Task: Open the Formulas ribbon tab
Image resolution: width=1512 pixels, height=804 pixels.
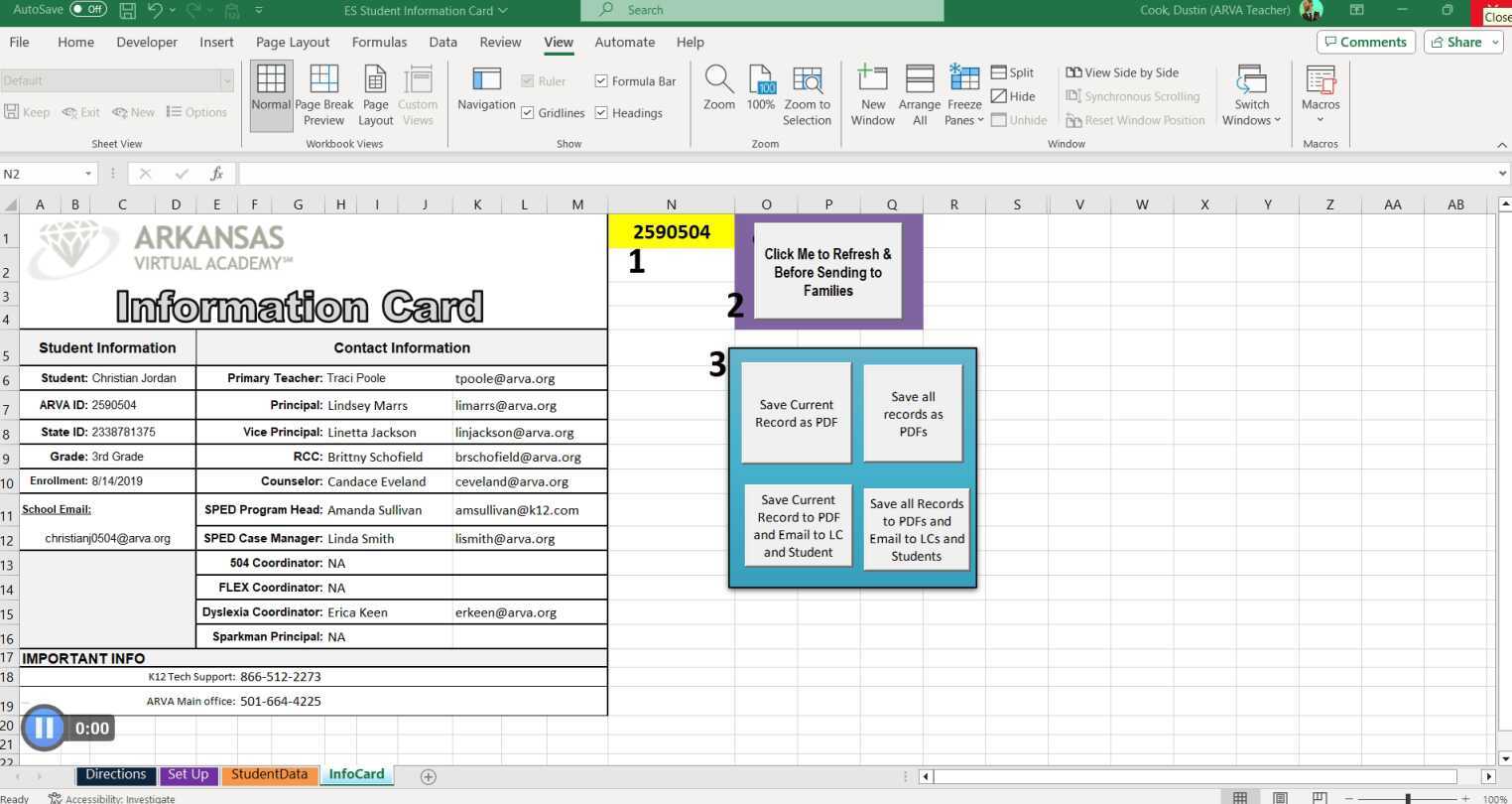Action: [x=379, y=42]
